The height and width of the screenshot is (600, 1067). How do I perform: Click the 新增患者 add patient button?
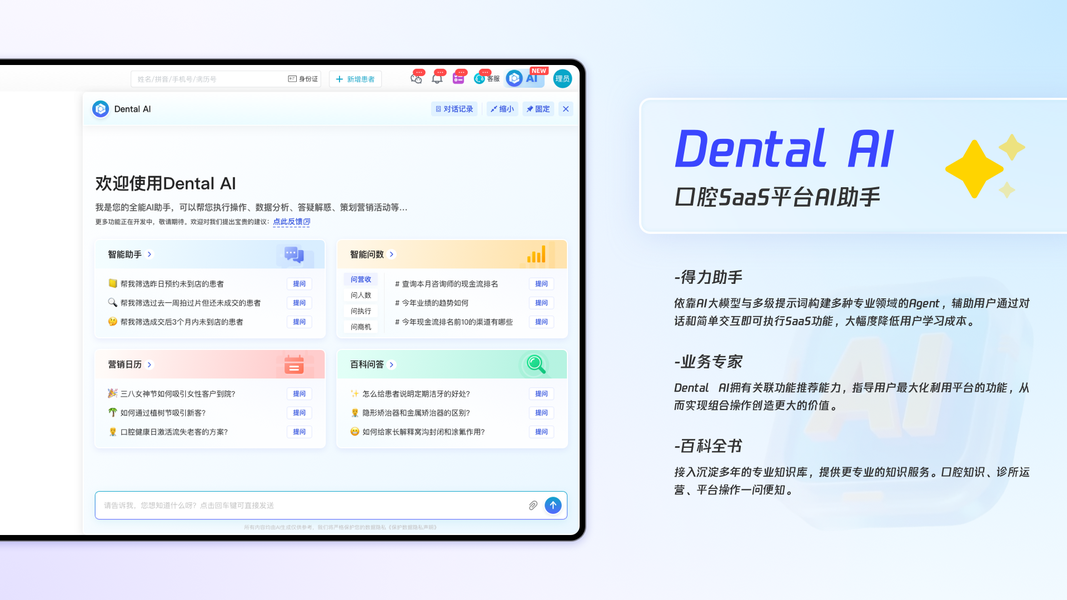(x=355, y=79)
